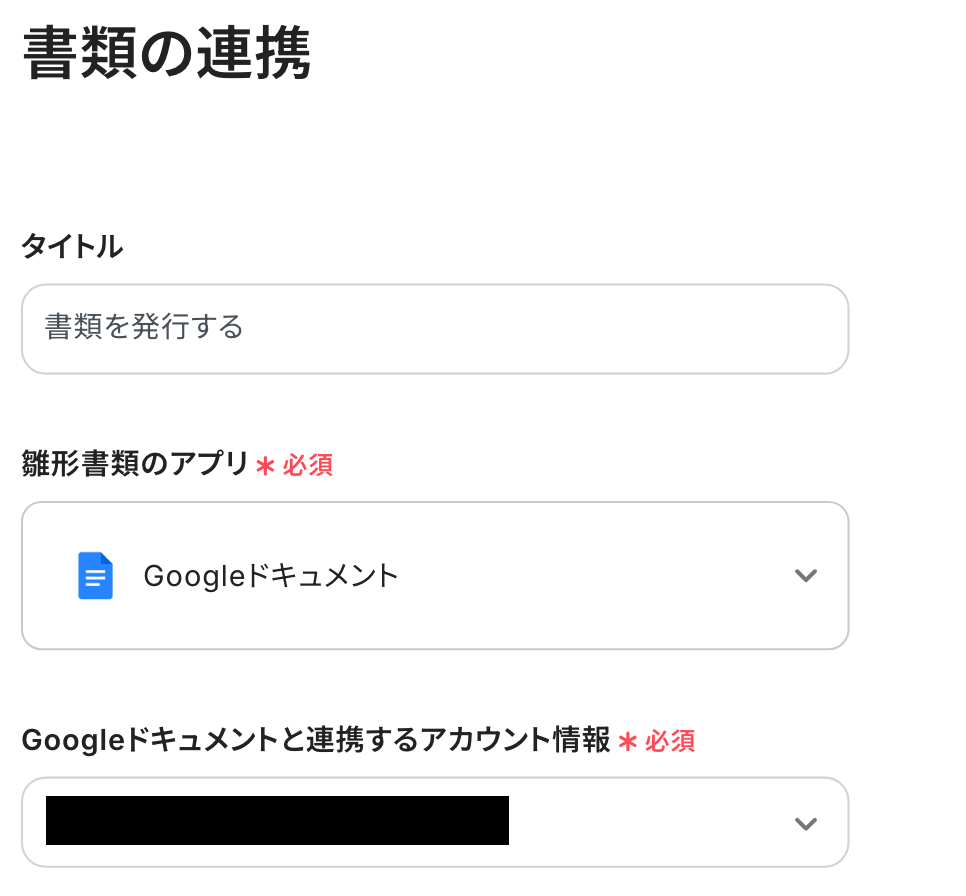Click the タイトル field label
This screenshot has width=966, height=896.
coord(72,247)
